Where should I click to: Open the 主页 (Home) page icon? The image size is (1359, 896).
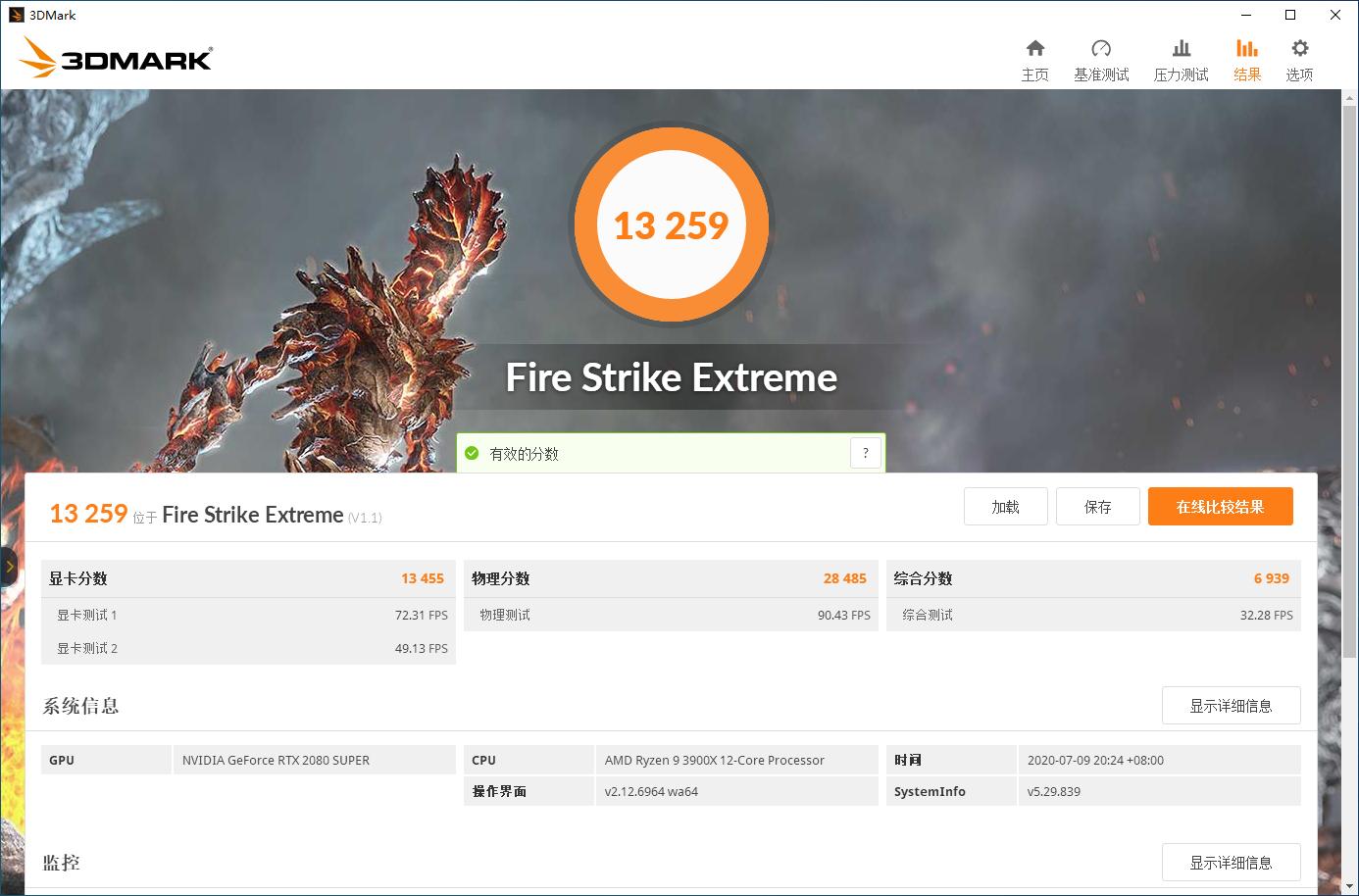[1035, 57]
